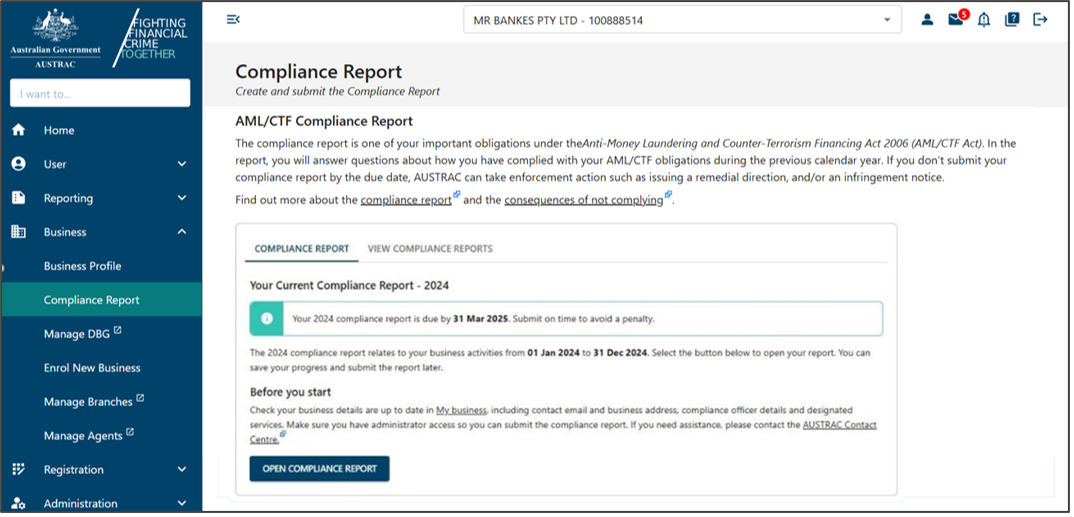The width and height of the screenshot is (1074, 517).
Task: Open the My business link
Action: 461,410
